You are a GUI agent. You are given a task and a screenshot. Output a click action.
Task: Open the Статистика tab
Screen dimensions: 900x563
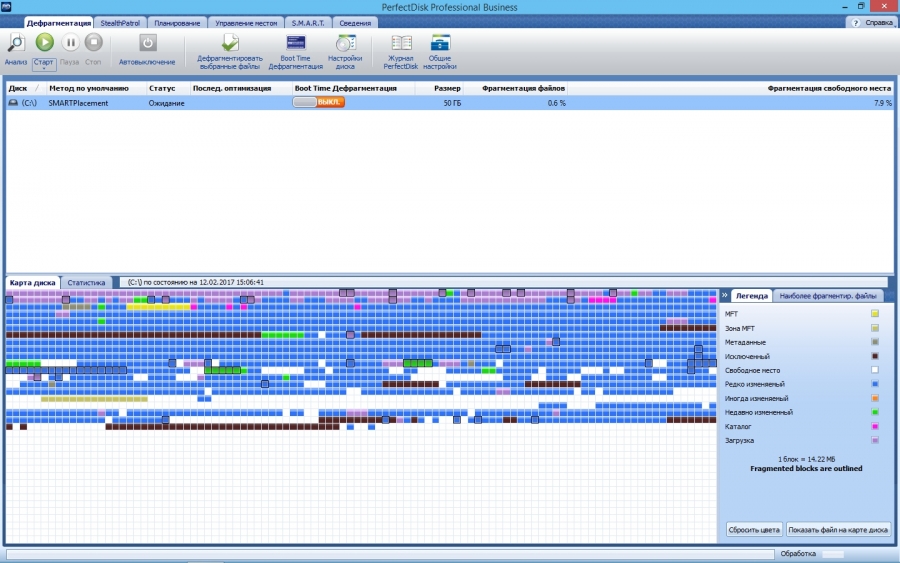click(87, 283)
